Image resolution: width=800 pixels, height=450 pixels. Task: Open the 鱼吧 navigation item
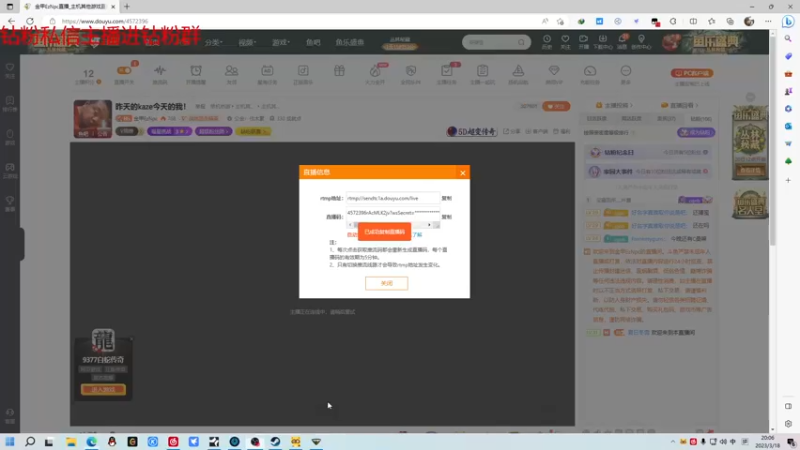click(x=313, y=42)
